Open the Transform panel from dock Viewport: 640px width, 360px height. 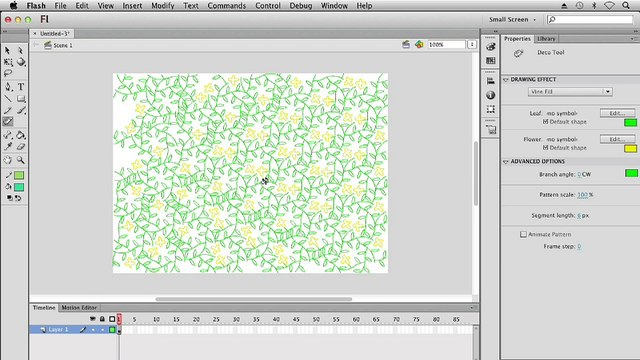491,109
